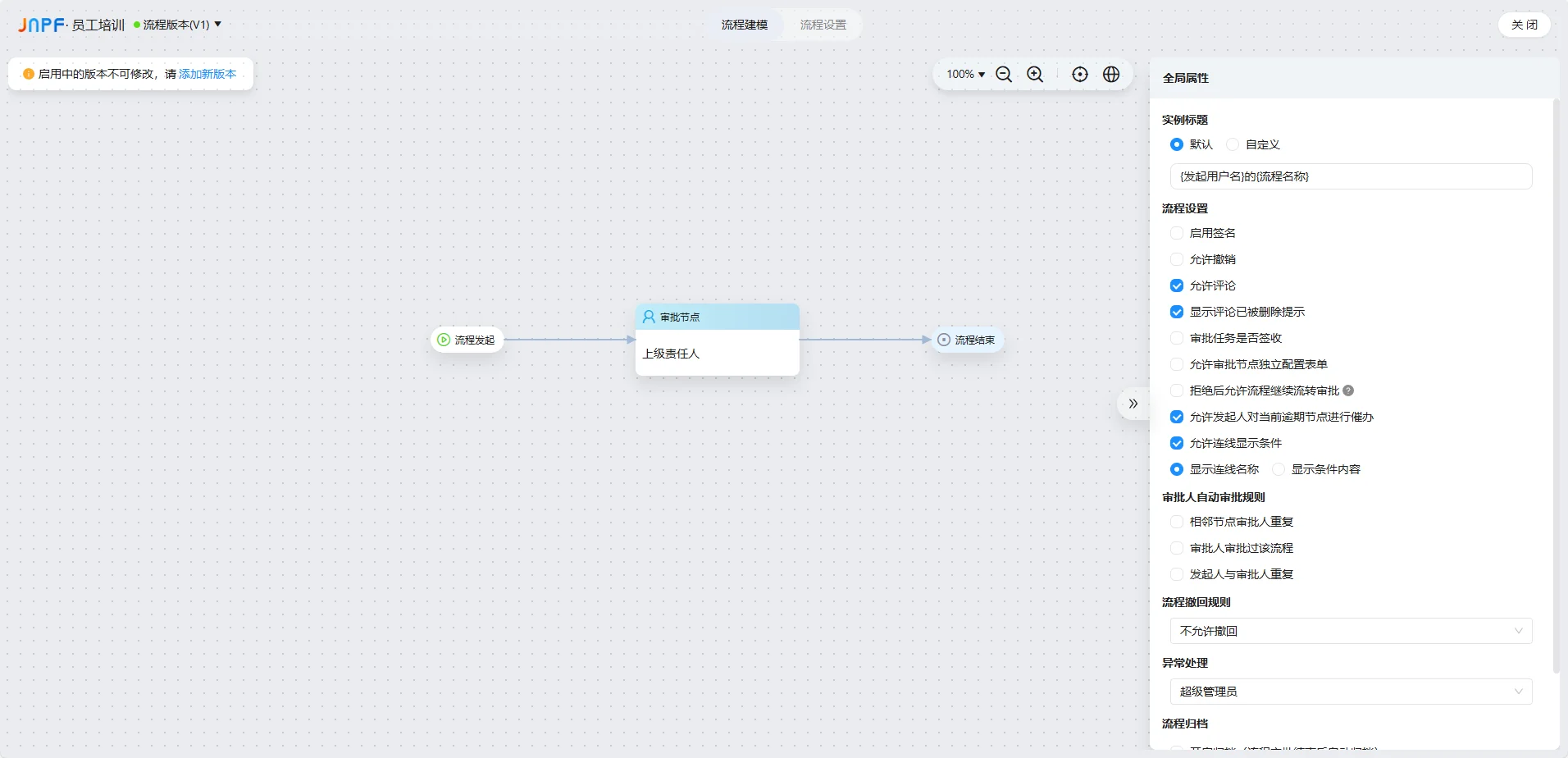The image size is (1568, 758).
Task: Open the 100% zoom level dropdown
Action: [x=965, y=74]
